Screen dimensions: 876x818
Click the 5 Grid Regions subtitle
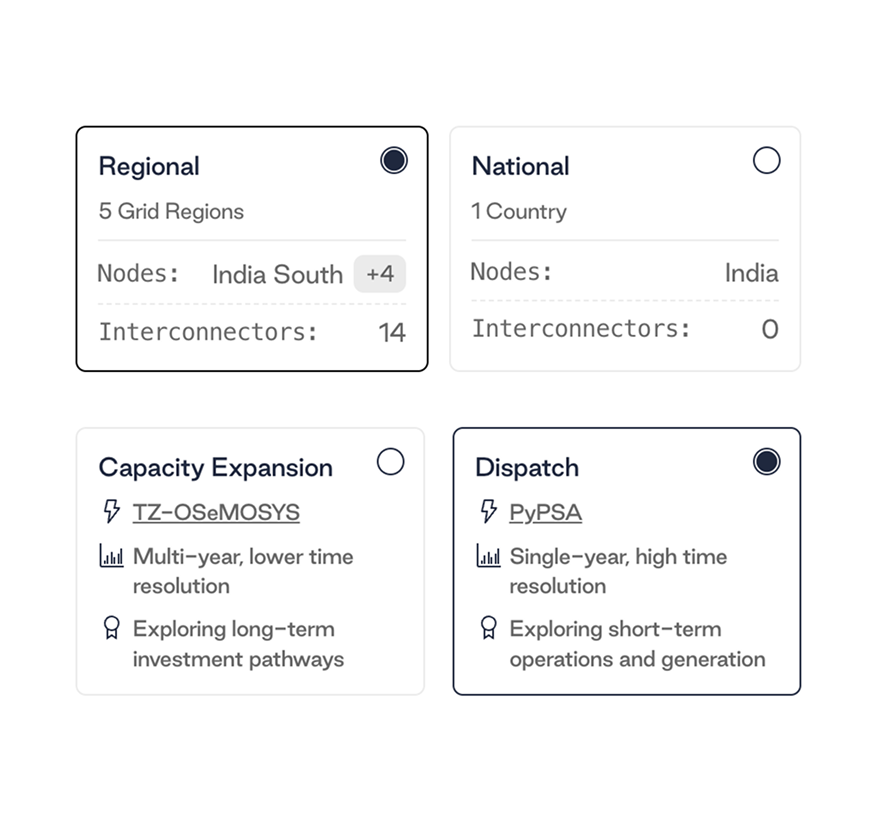tap(171, 211)
